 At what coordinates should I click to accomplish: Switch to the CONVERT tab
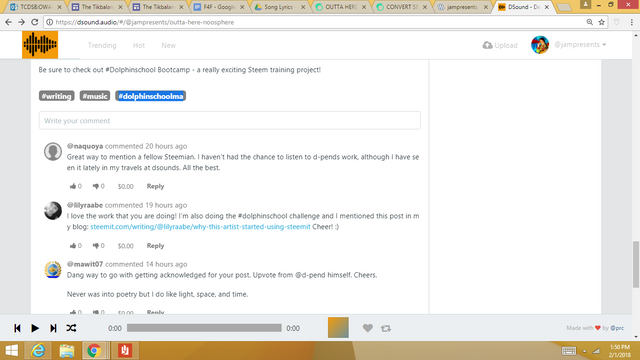[402, 7]
